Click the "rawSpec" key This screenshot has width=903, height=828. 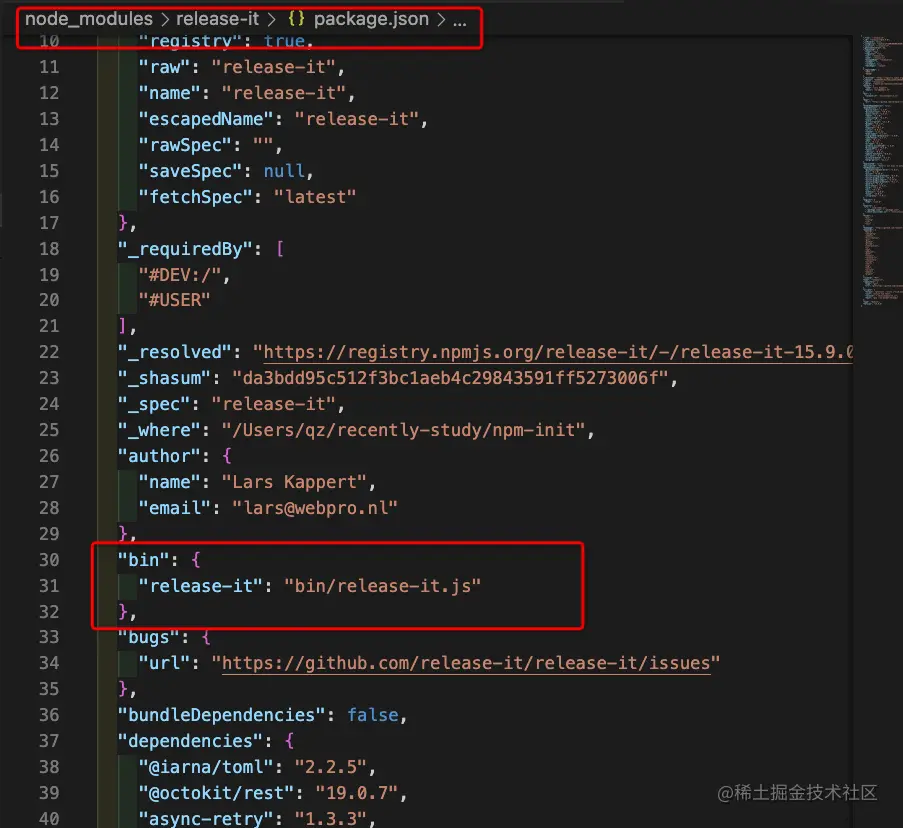click(x=185, y=145)
